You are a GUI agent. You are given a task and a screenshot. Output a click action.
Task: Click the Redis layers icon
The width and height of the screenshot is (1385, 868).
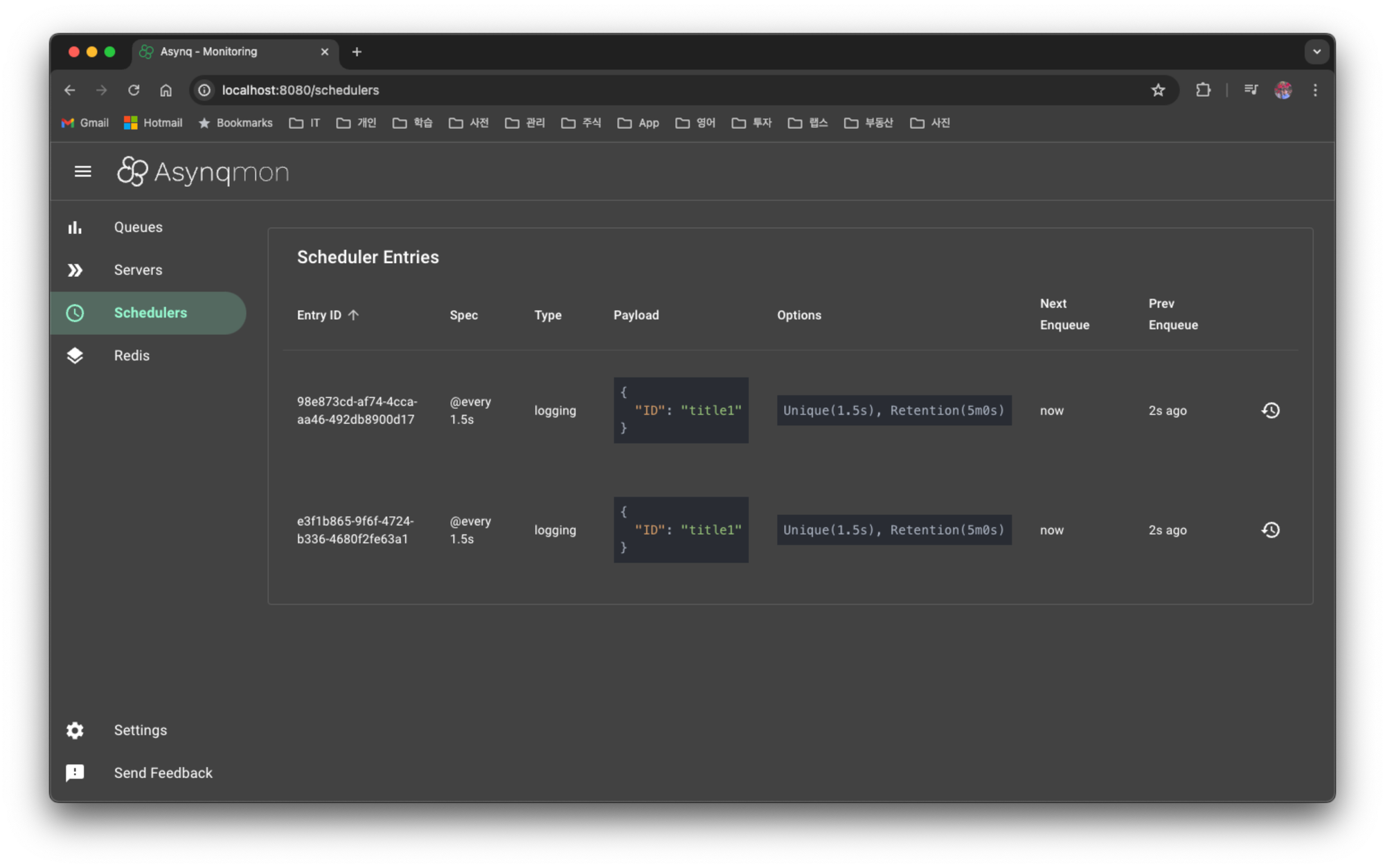tap(75, 355)
